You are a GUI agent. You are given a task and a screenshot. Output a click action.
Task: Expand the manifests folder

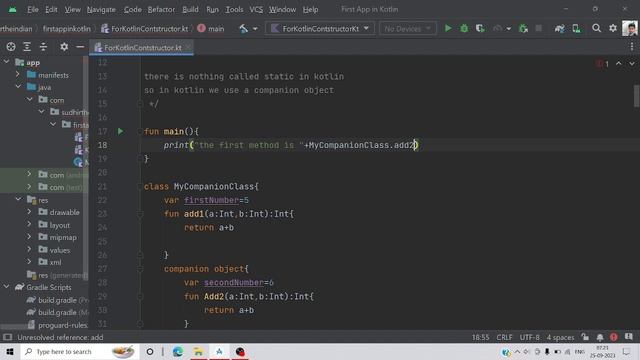pyautogui.click(x=18, y=75)
